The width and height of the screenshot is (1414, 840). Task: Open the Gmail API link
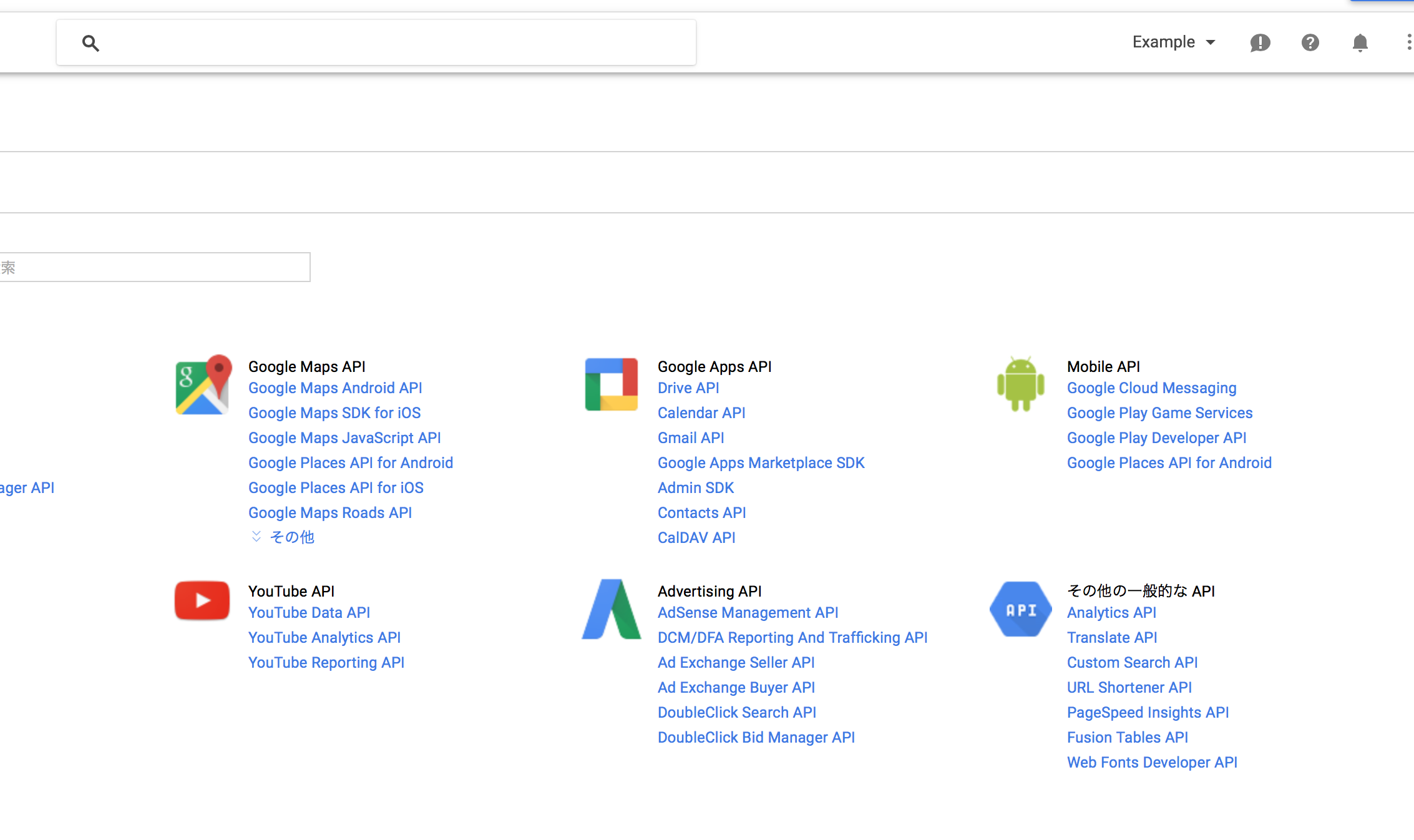point(691,438)
